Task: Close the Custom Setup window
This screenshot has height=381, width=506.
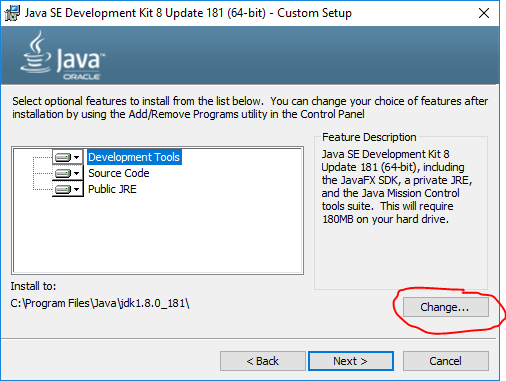Action: click(484, 13)
